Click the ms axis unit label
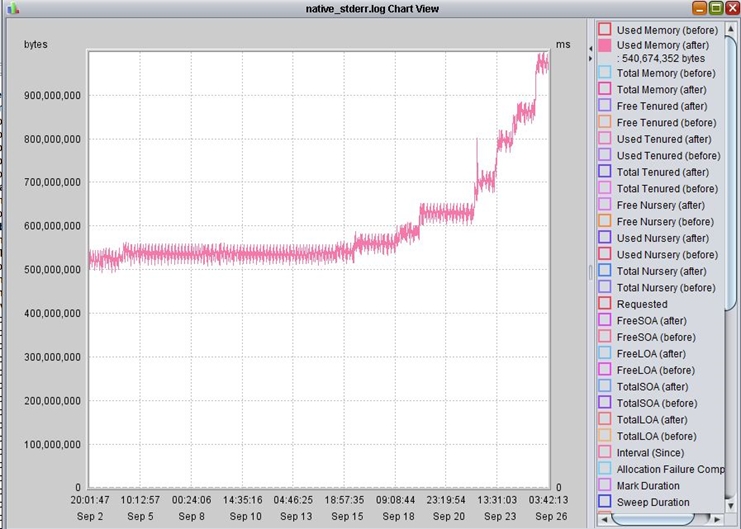The image size is (741, 529). point(563,44)
